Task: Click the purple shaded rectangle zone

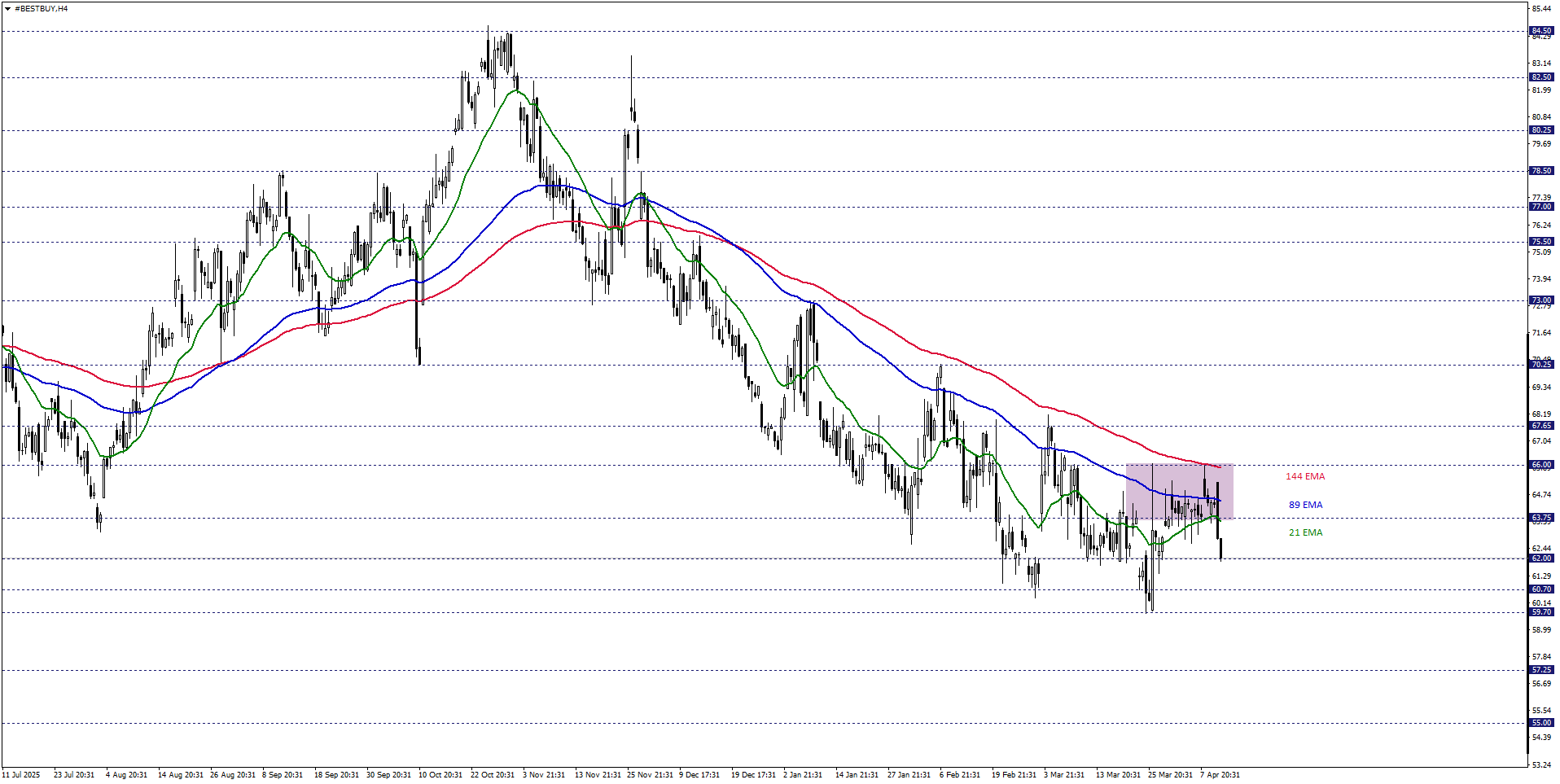Action: pos(1179,491)
